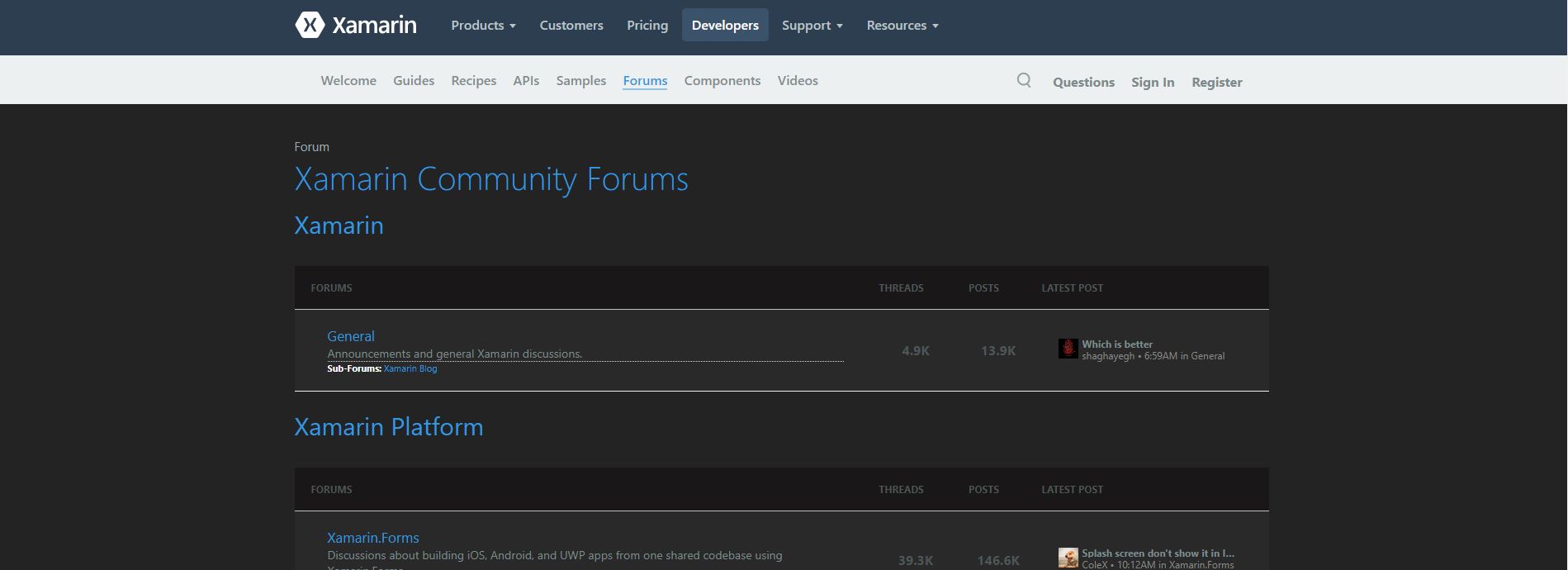The image size is (1568, 570).
Task: Click the Xamarin wordmark text in header
Action: click(374, 26)
